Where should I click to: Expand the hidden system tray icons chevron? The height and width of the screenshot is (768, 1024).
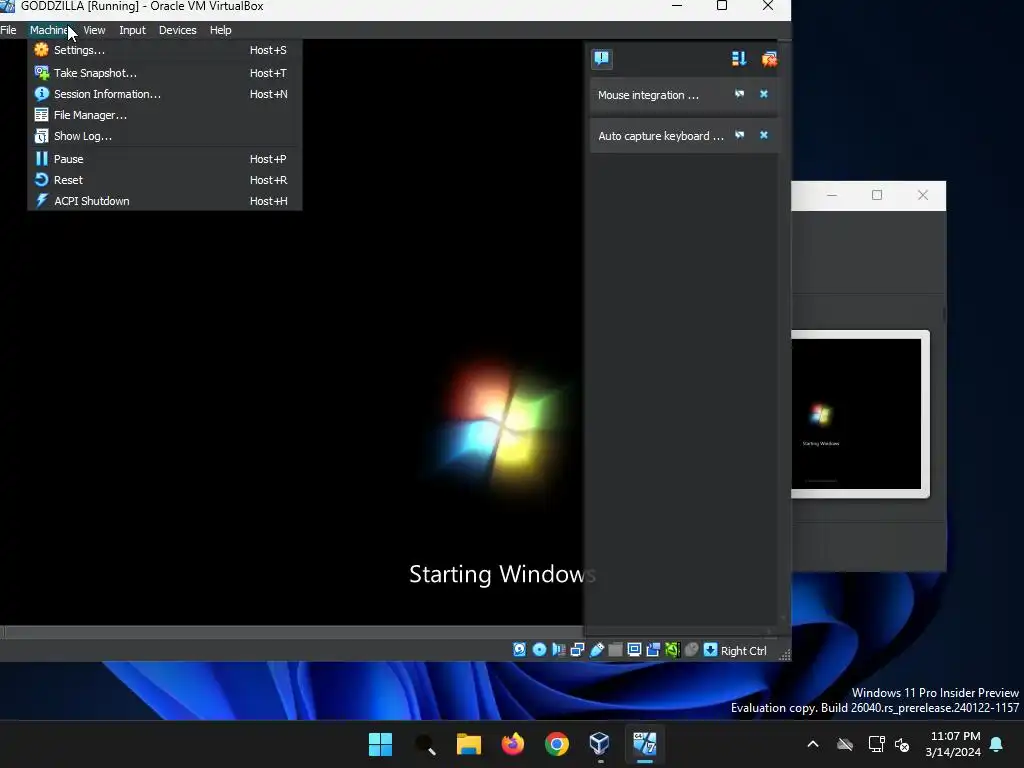813,744
